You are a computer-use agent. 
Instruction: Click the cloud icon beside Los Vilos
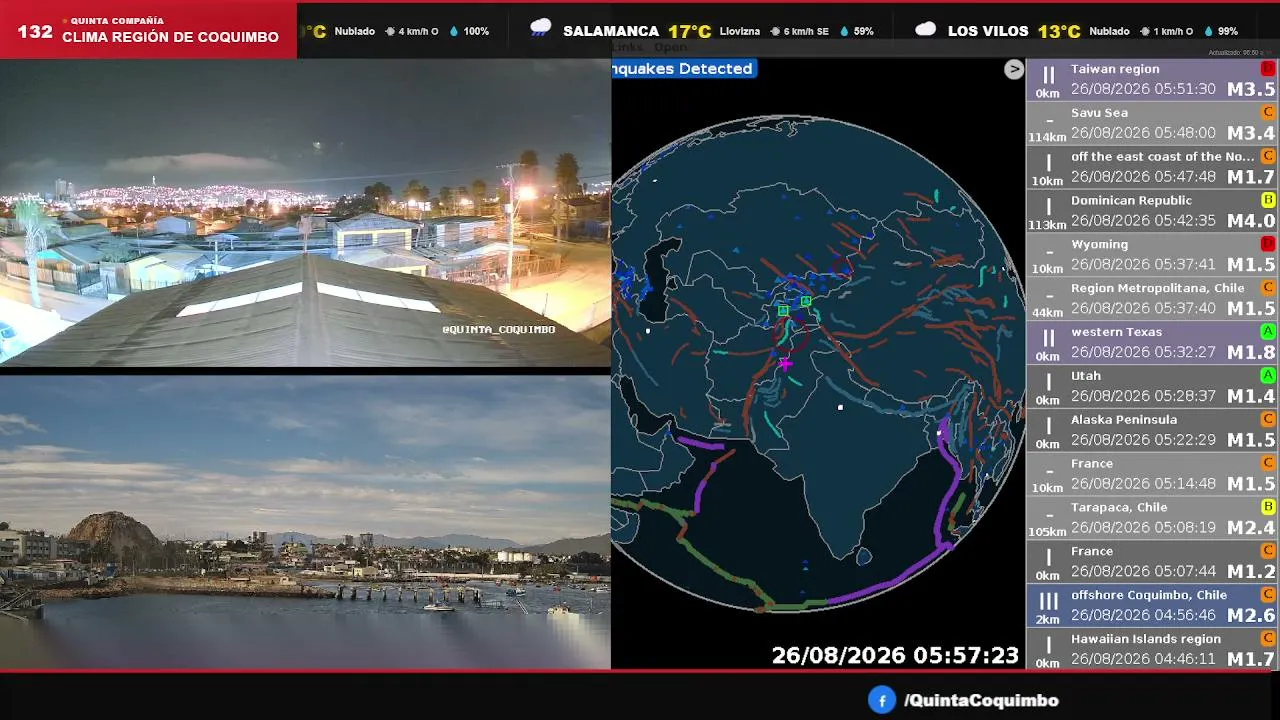pyautogui.click(x=926, y=29)
